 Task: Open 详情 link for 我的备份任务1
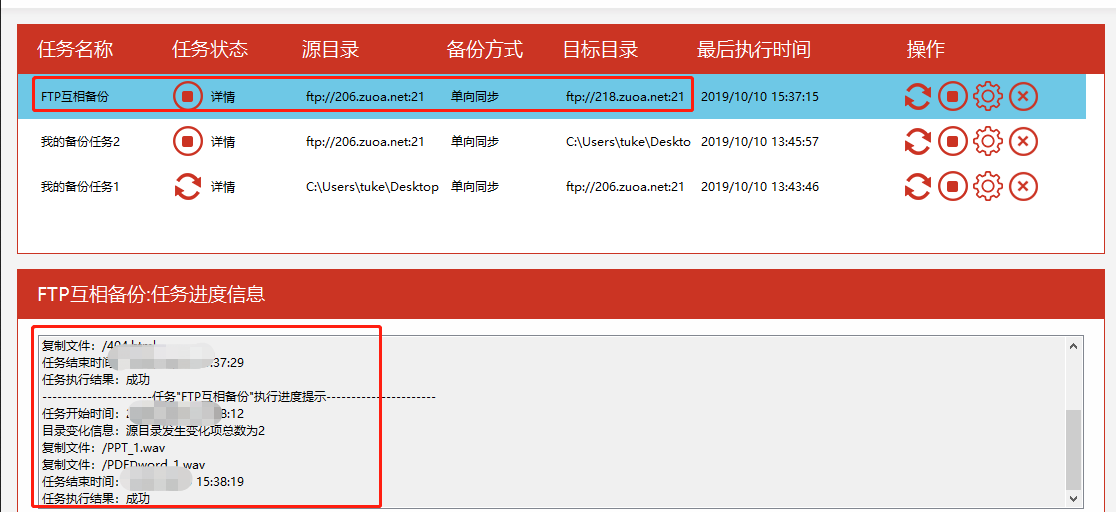coord(223,187)
